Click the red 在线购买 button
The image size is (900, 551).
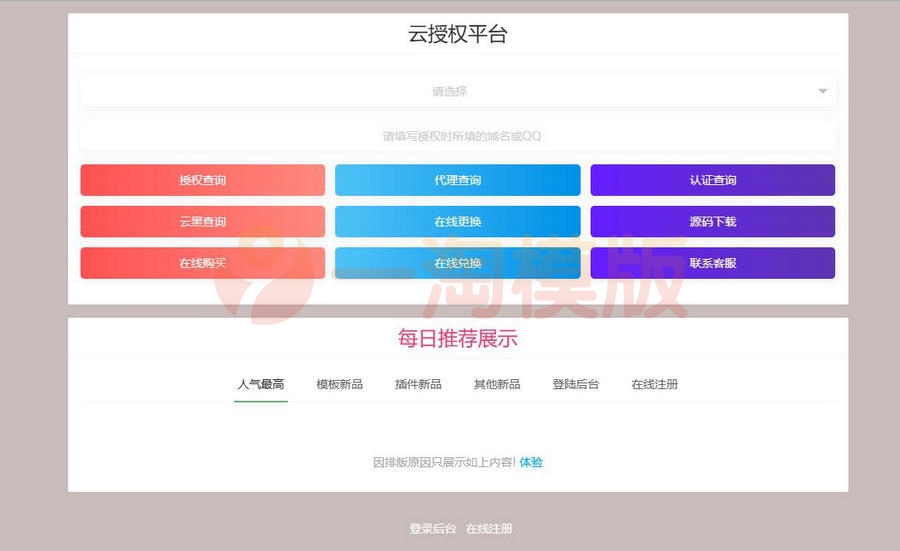[x=203, y=263]
